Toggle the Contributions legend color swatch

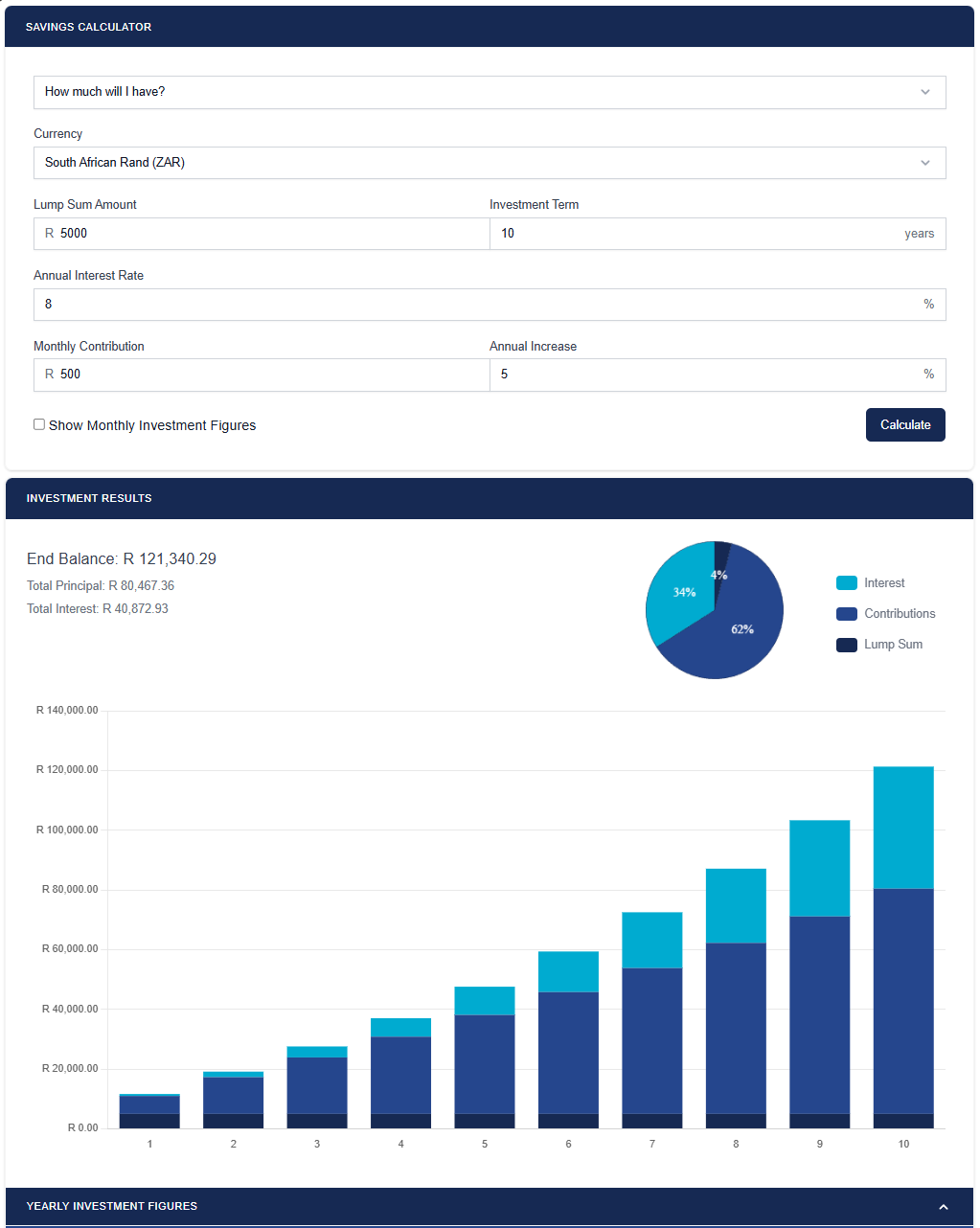[x=846, y=614]
